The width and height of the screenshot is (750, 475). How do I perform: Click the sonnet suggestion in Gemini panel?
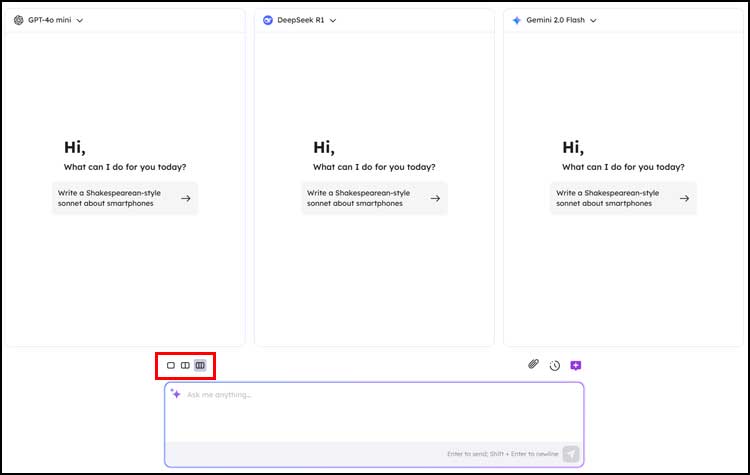coord(623,198)
